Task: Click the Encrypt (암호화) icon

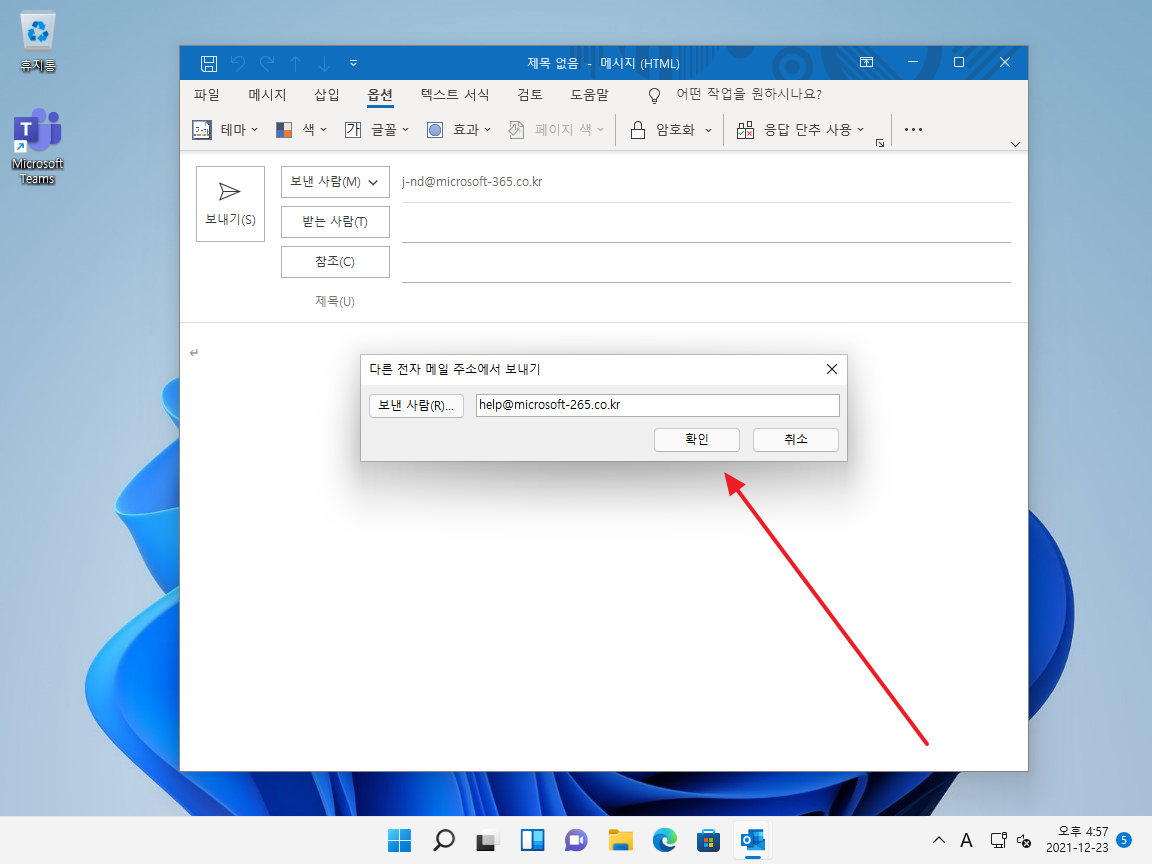Action: click(x=637, y=129)
